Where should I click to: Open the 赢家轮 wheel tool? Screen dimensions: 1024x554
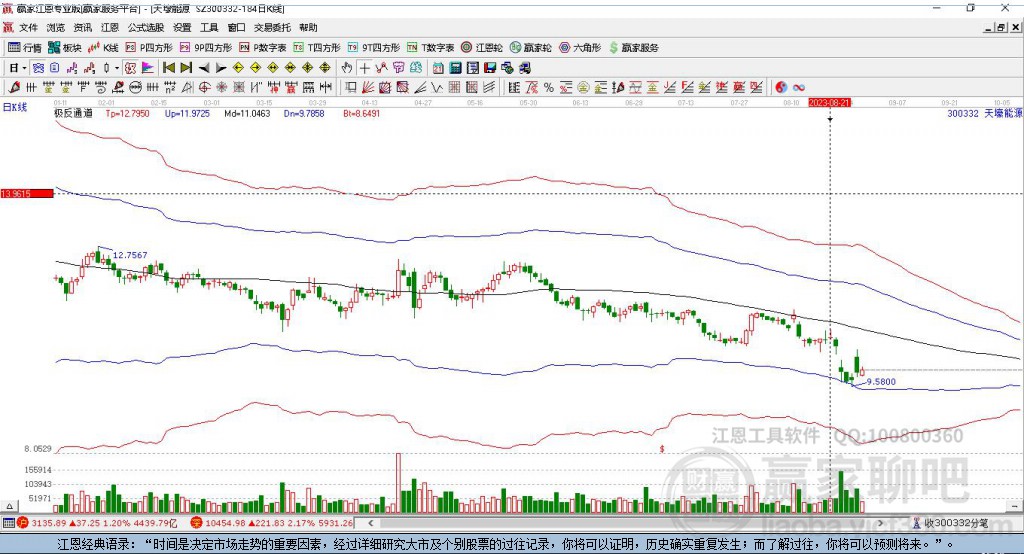530,48
